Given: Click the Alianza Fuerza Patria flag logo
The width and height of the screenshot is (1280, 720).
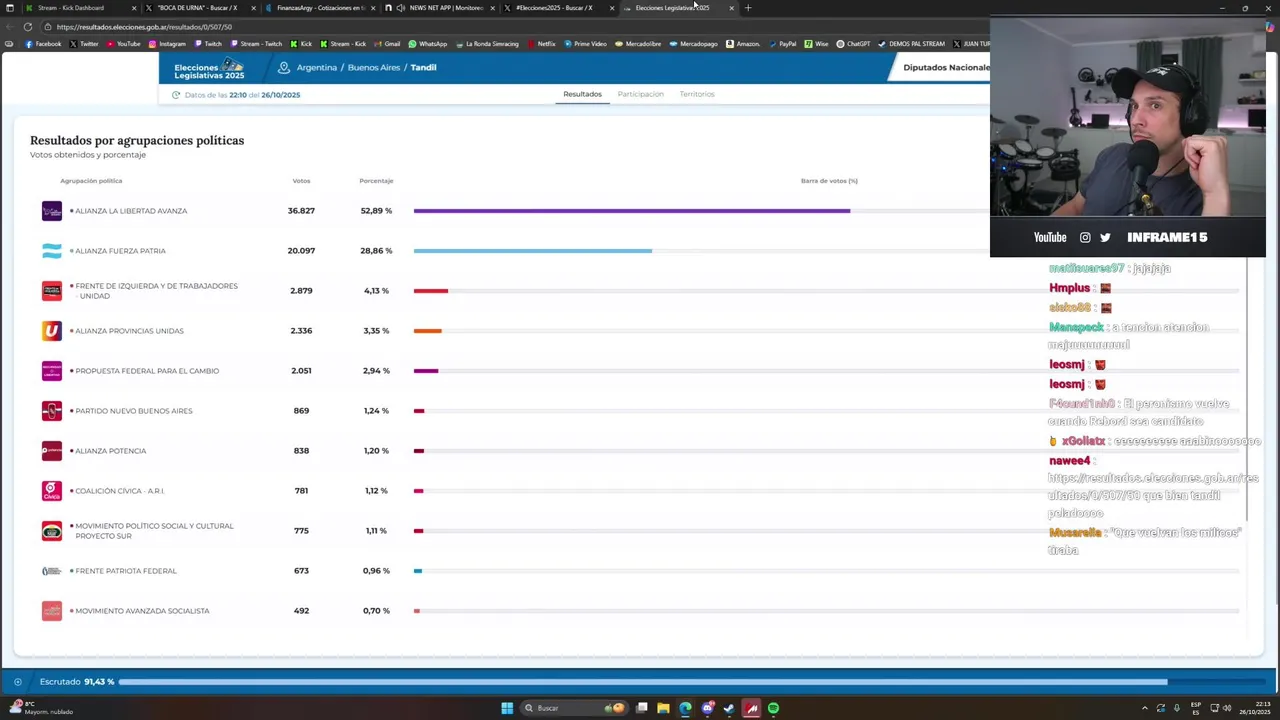Looking at the screenshot, I should click(52, 251).
